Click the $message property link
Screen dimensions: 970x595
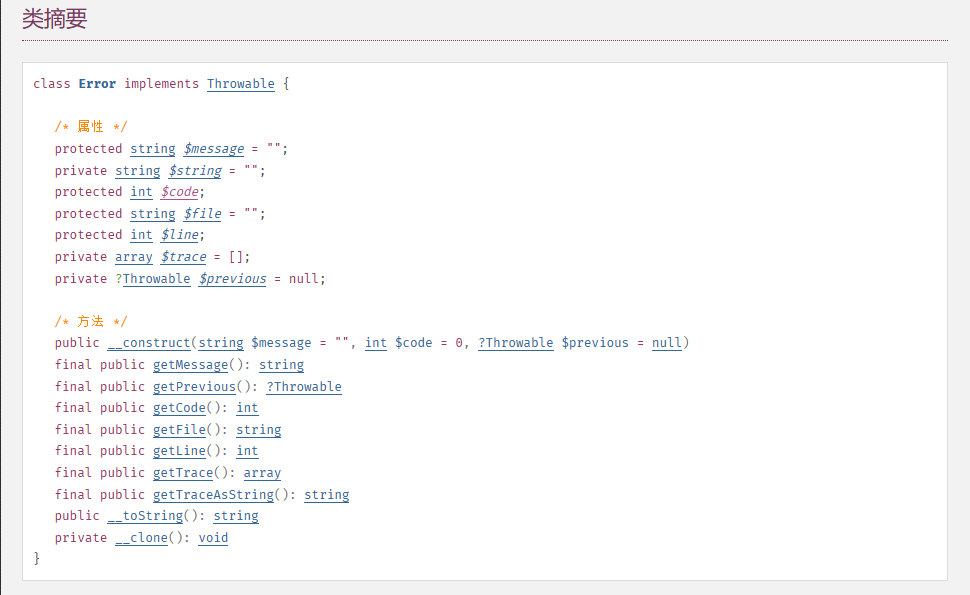click(214, 149)
